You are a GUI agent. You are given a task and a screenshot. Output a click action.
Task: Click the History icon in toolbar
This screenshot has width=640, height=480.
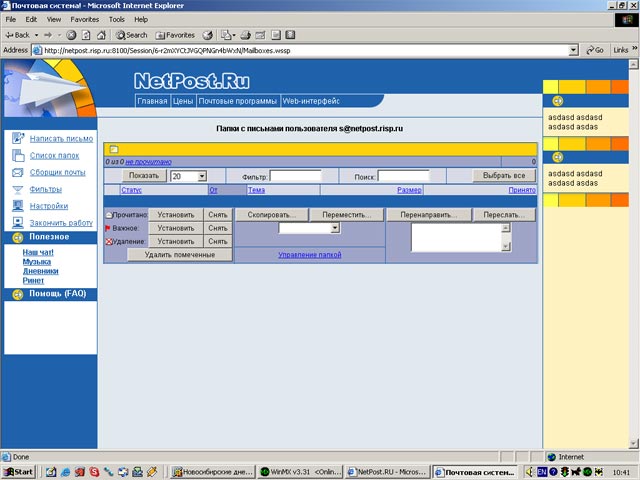tap(208, 35)
